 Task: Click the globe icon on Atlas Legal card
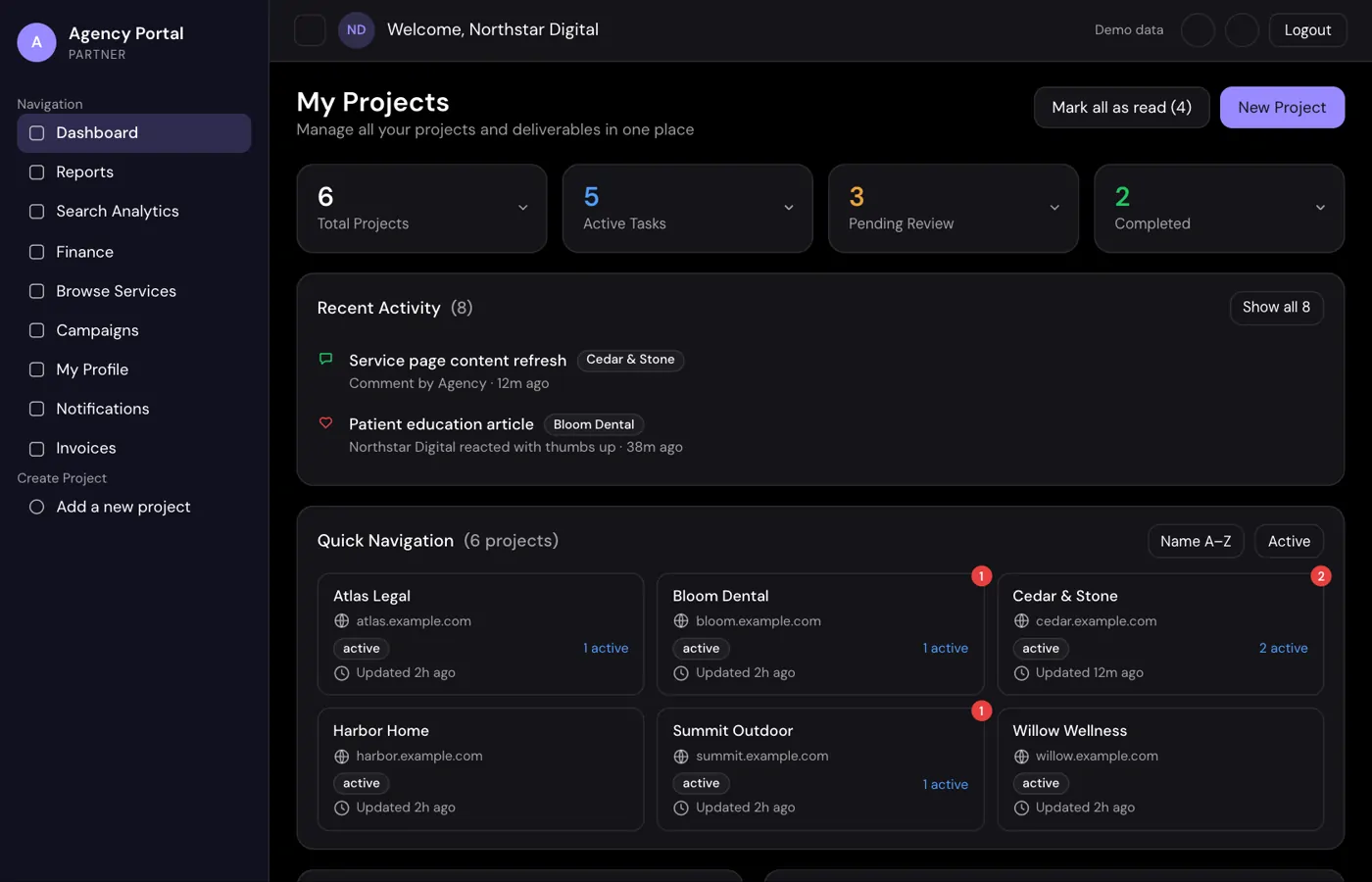click(x=341, y=621)
